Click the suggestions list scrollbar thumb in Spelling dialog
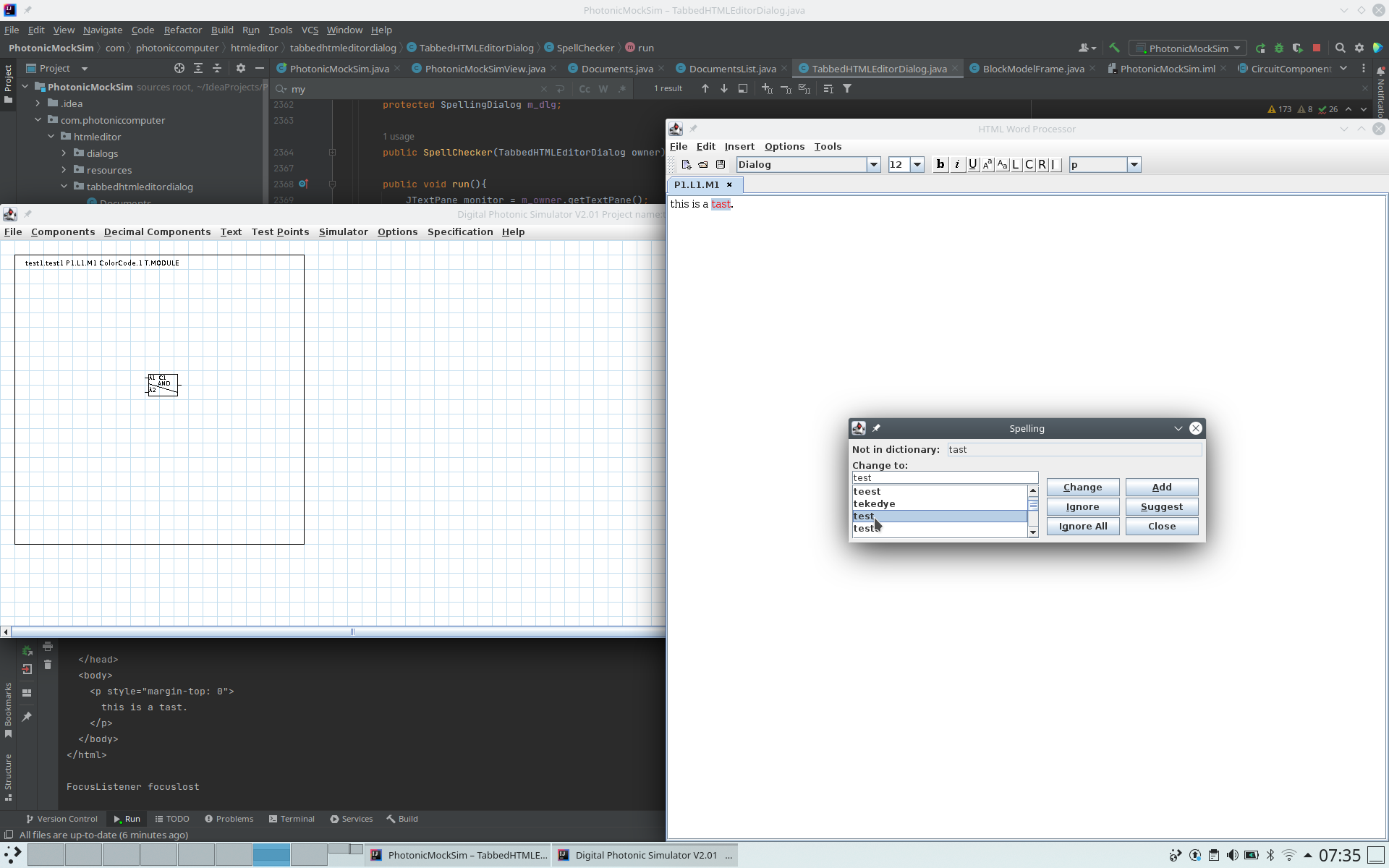This screenshot has width=1389, height=868. click(1033, 506)
